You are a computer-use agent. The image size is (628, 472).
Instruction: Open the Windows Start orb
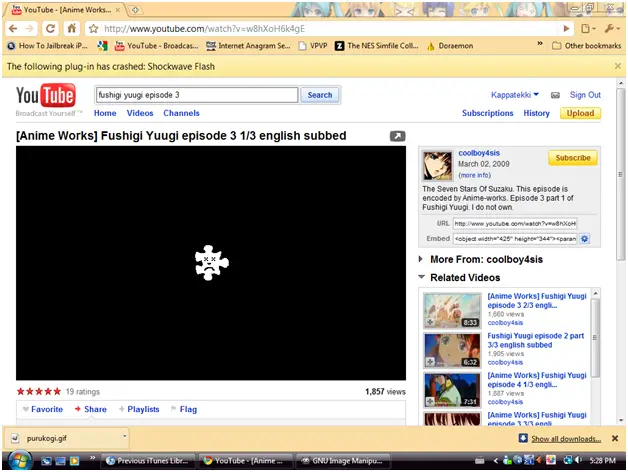(x=20, y=461)
